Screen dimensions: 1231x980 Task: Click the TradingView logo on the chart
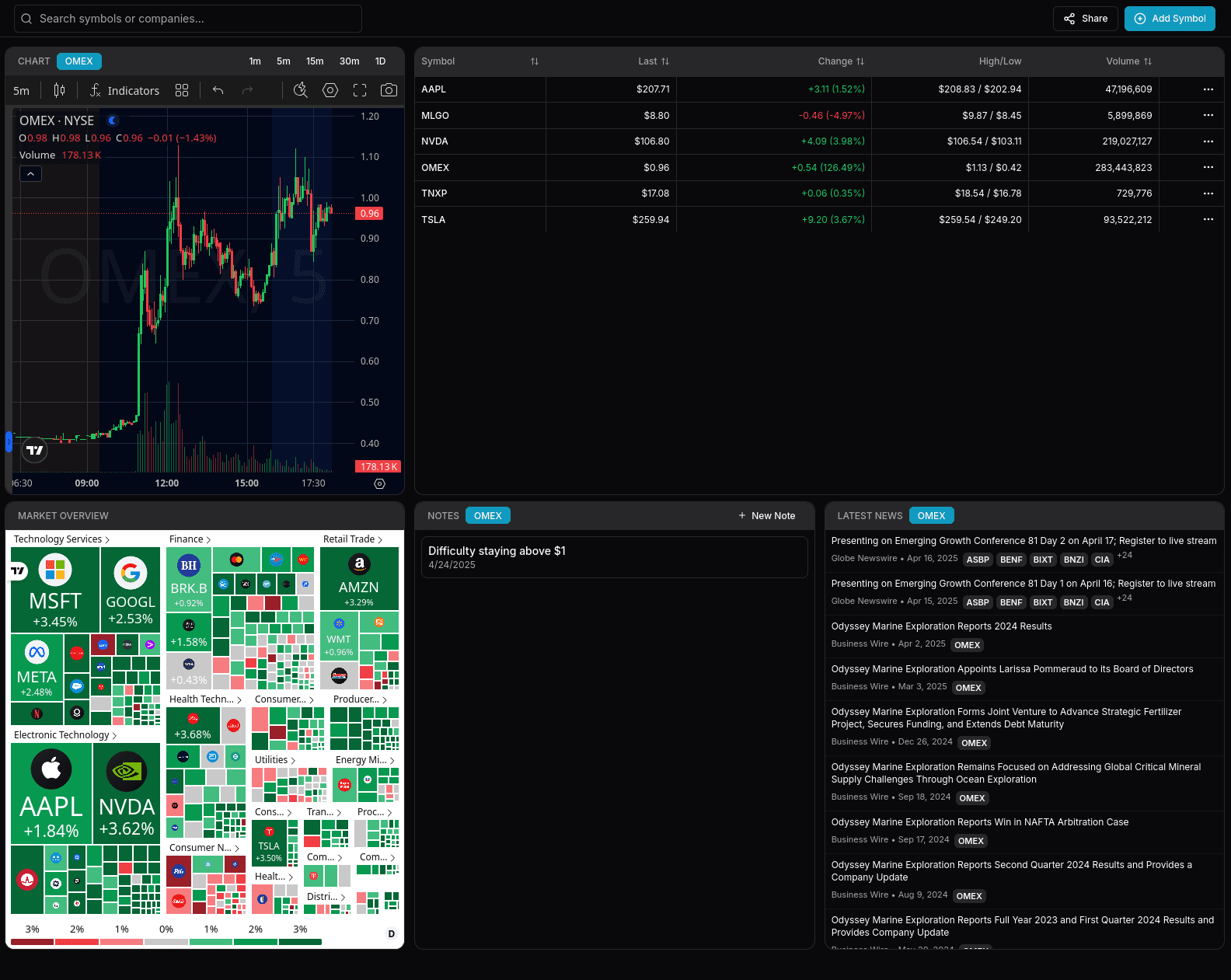pos(35,450)
